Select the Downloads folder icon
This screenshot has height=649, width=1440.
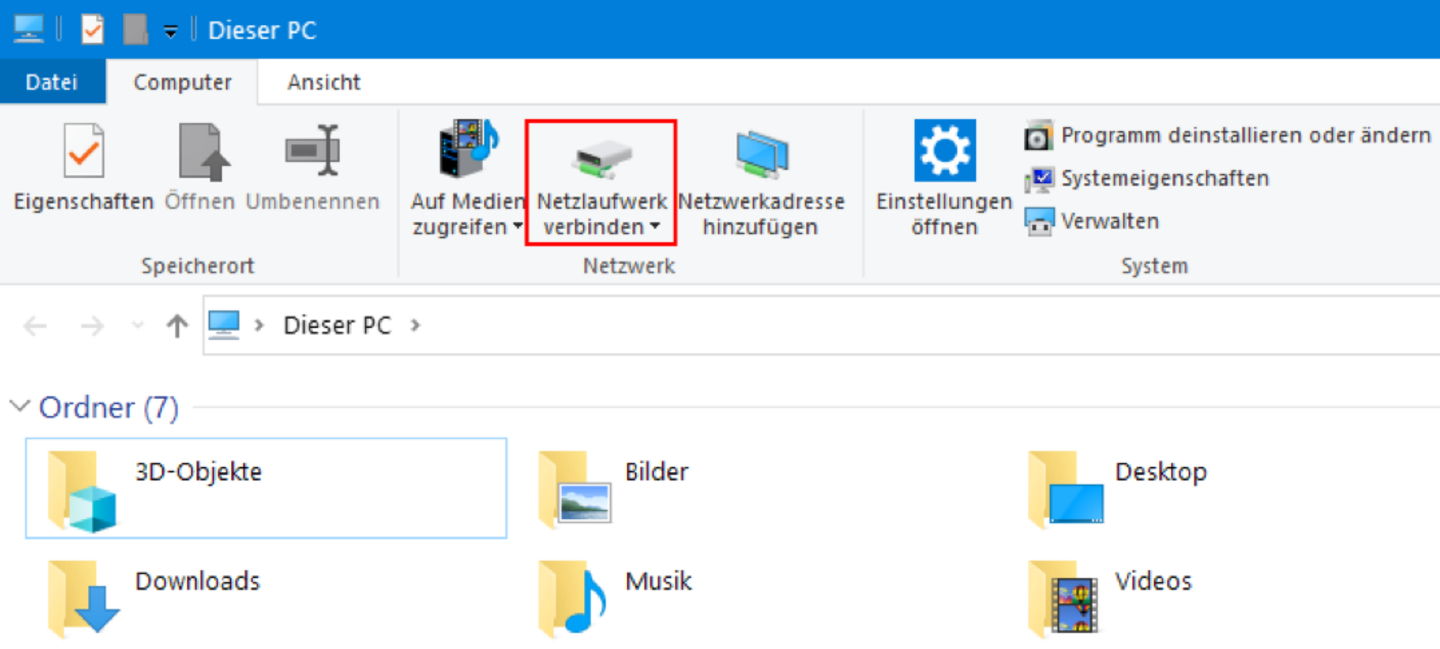[84, 598]
